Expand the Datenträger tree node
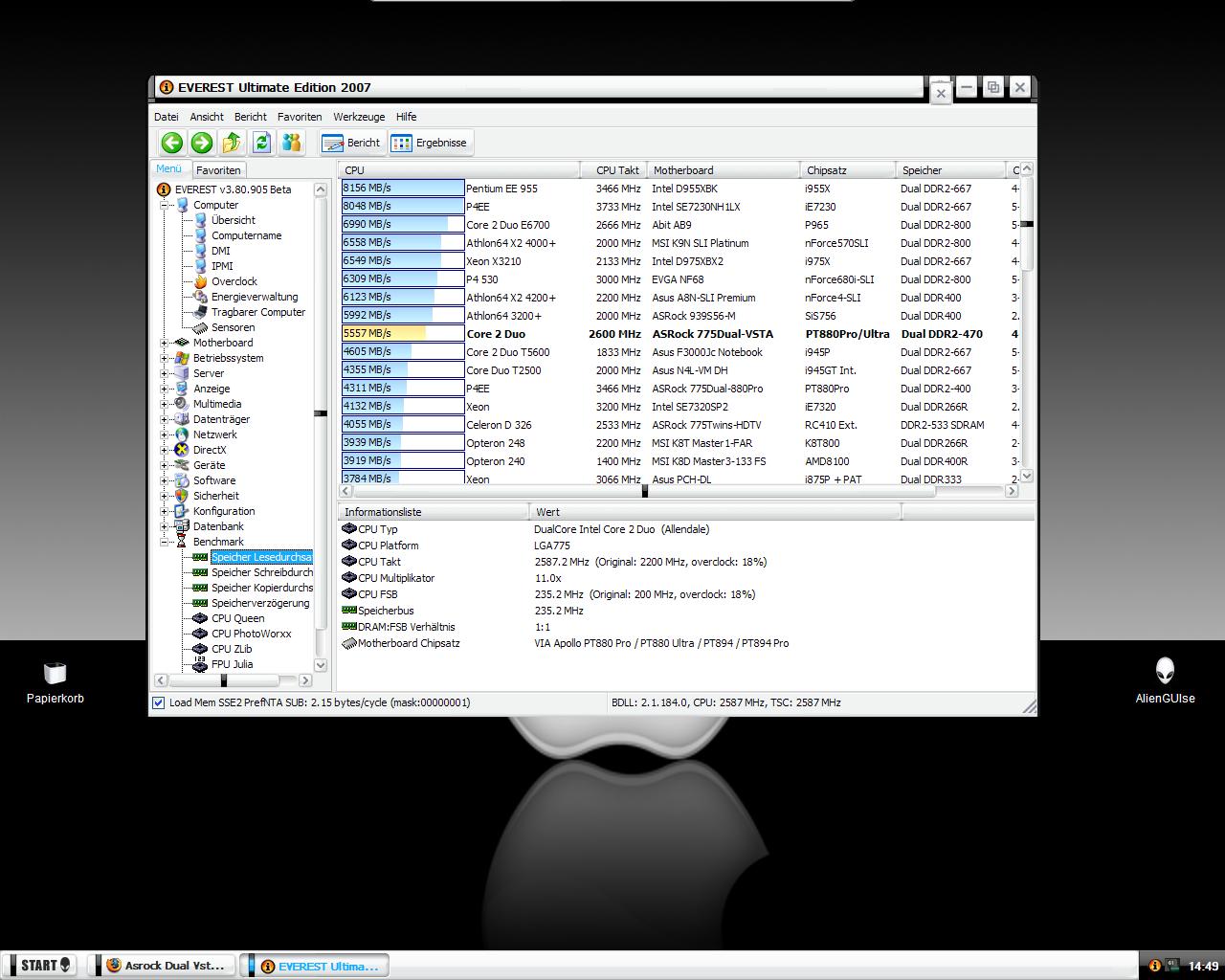Screen dimensions: 1225x980 pos(165,419)
